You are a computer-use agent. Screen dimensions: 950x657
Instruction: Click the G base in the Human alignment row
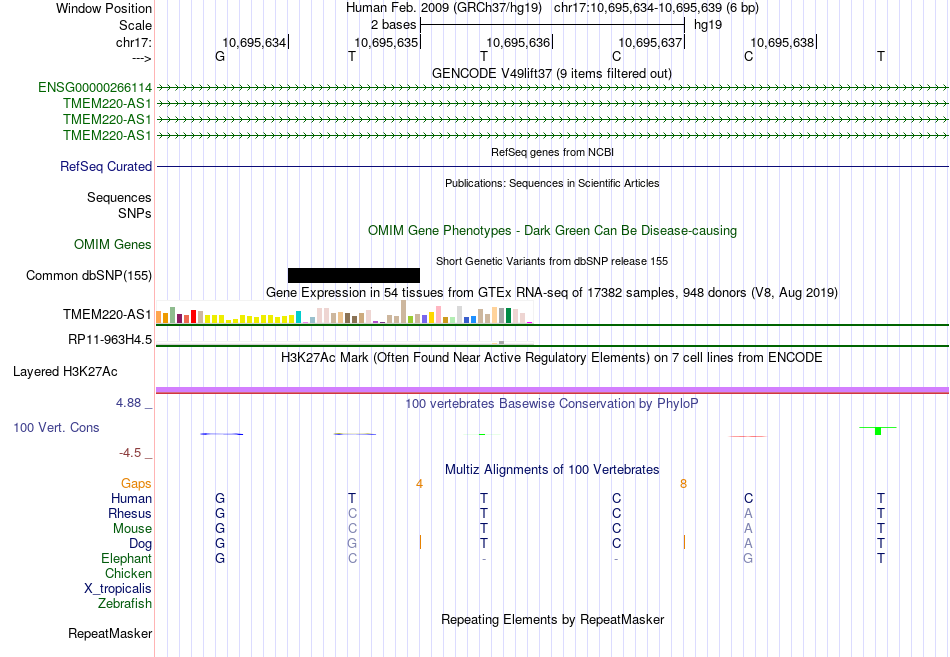[x=220, y=498]
